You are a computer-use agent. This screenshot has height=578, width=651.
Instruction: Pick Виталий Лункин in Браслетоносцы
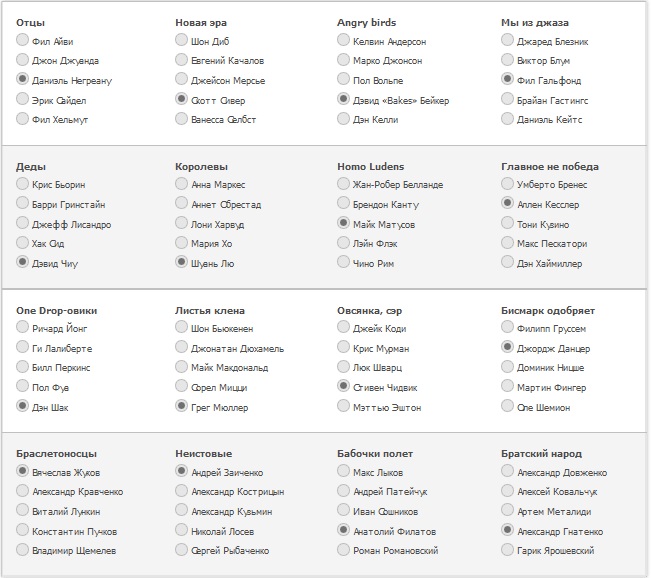pyautogui.click(x=23, y=511)
